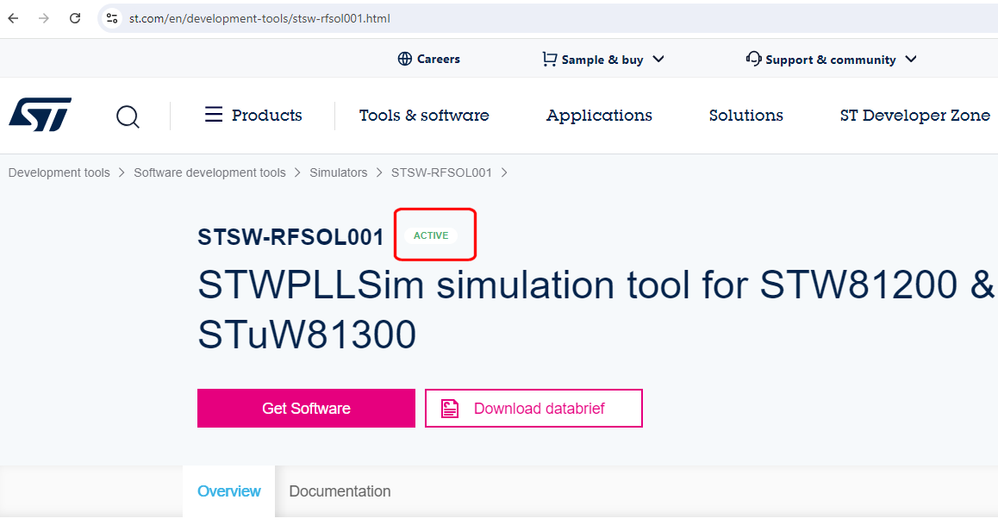
Task: Click the headset support icon
Action: pyautogui.click(x=754, y=59)
